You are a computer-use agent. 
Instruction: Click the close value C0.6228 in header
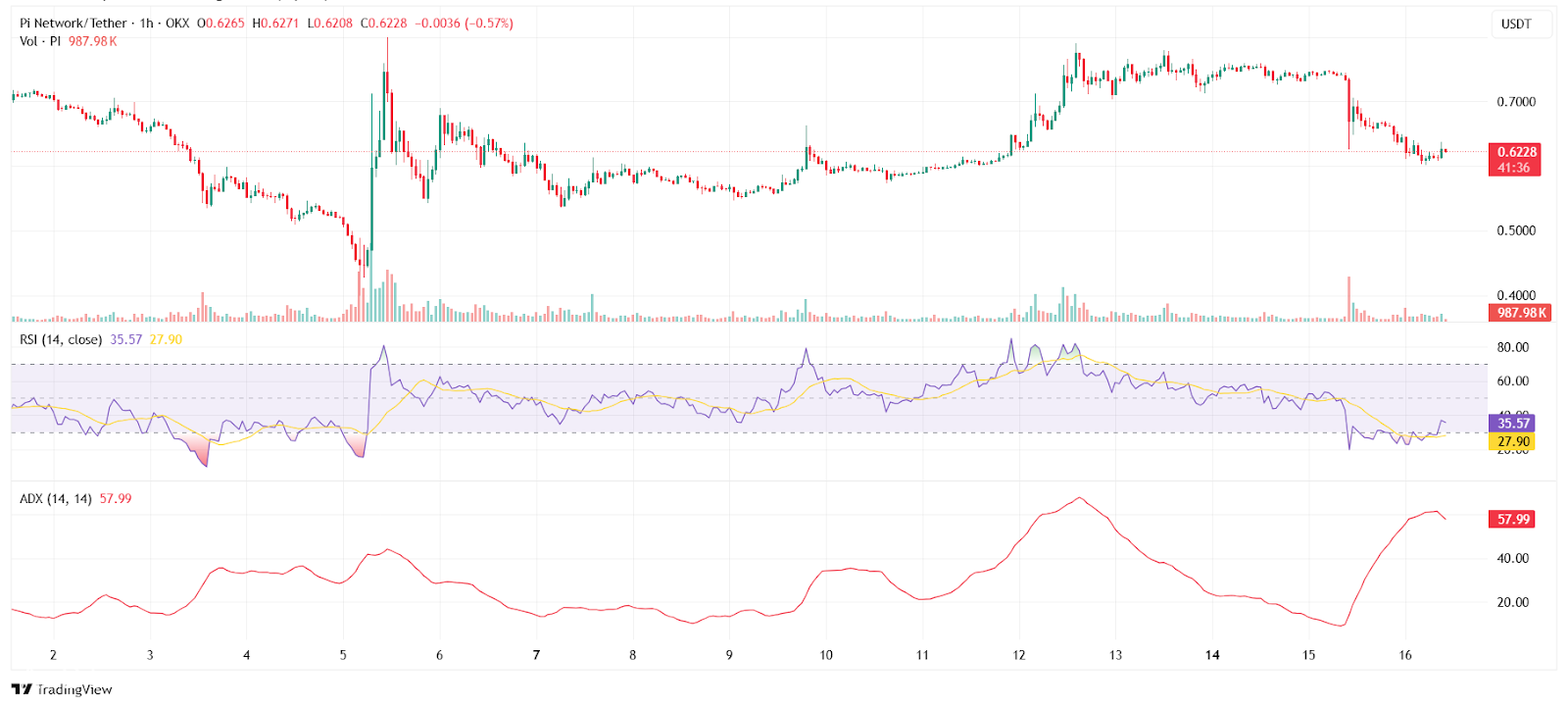coord(384,23)
